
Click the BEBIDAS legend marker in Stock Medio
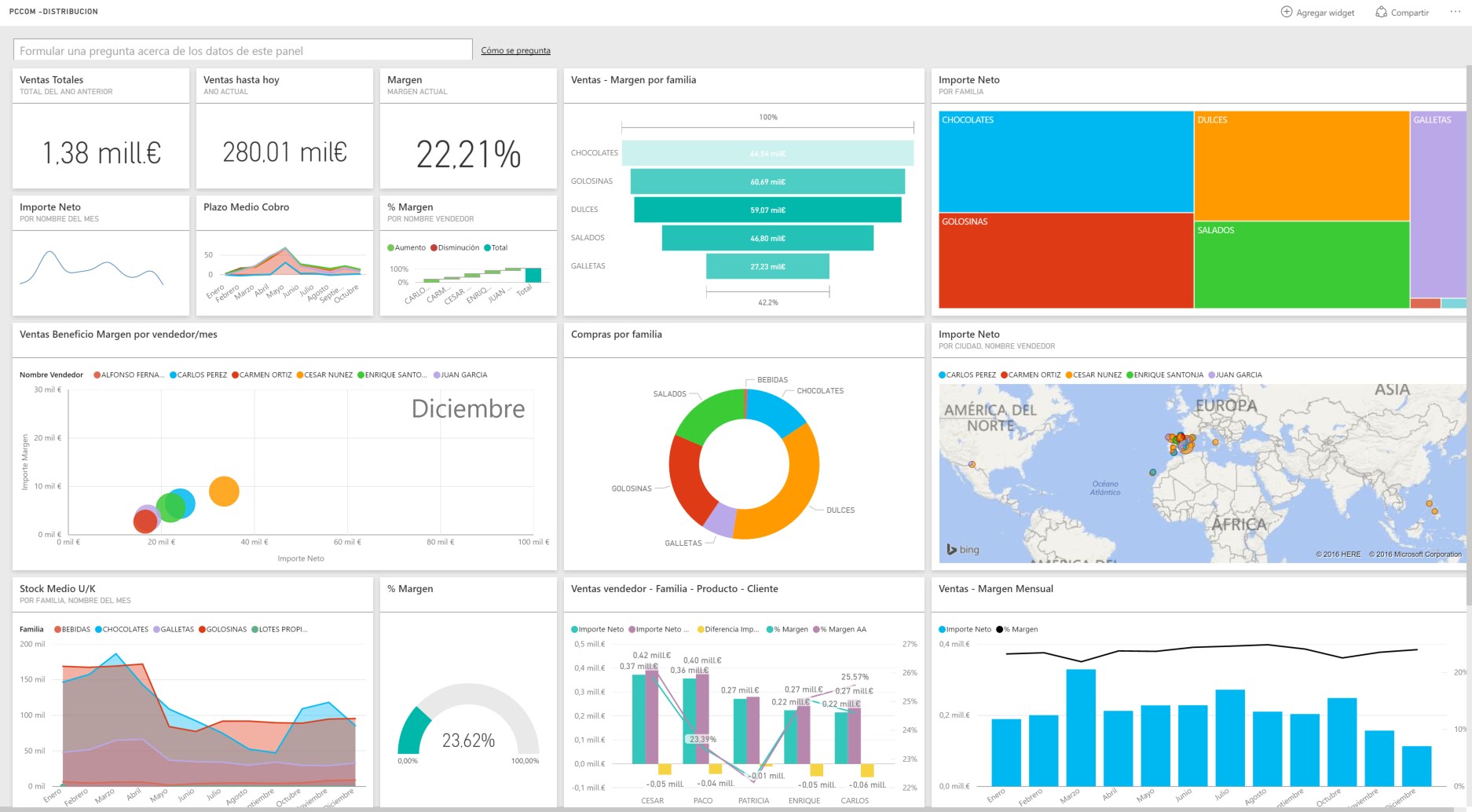(x=57, y=630)
